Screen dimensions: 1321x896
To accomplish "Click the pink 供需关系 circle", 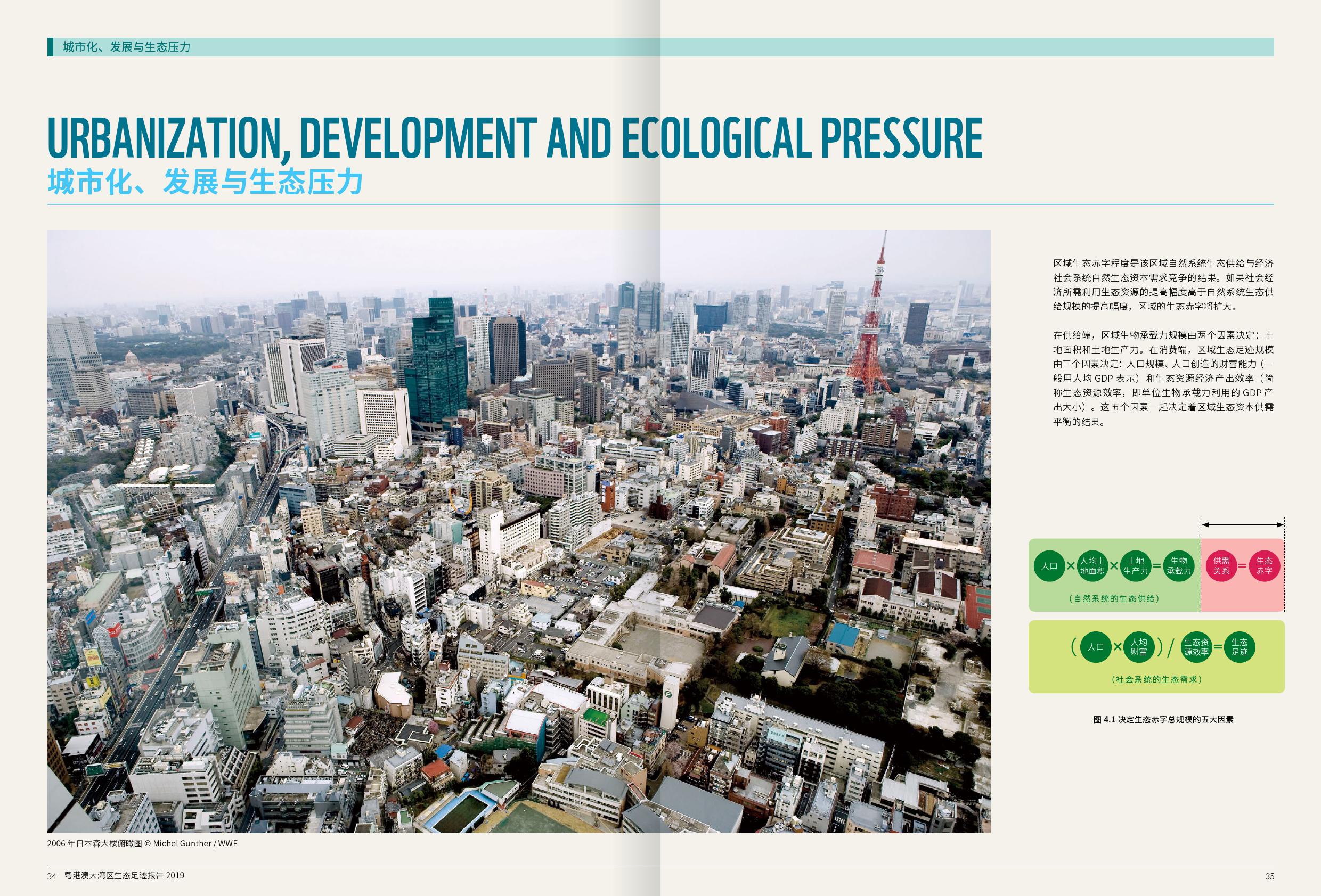I will pos(1221,566).
